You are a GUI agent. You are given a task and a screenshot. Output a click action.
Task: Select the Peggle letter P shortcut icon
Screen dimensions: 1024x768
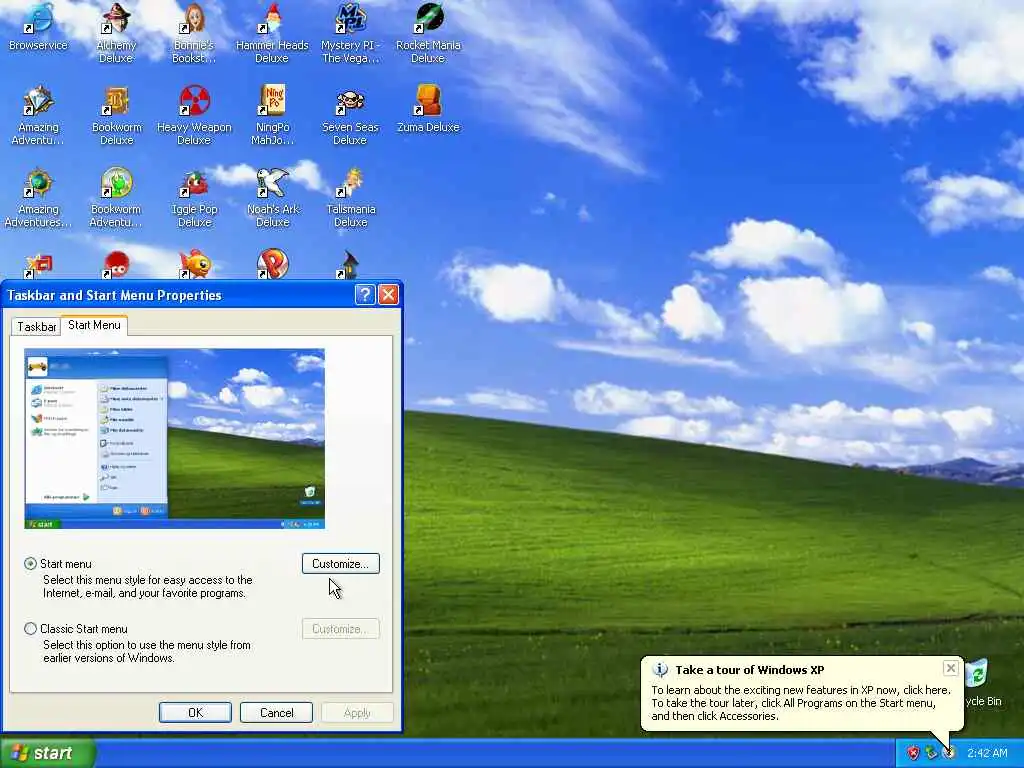pyautogui.click(x=272, y=264)
